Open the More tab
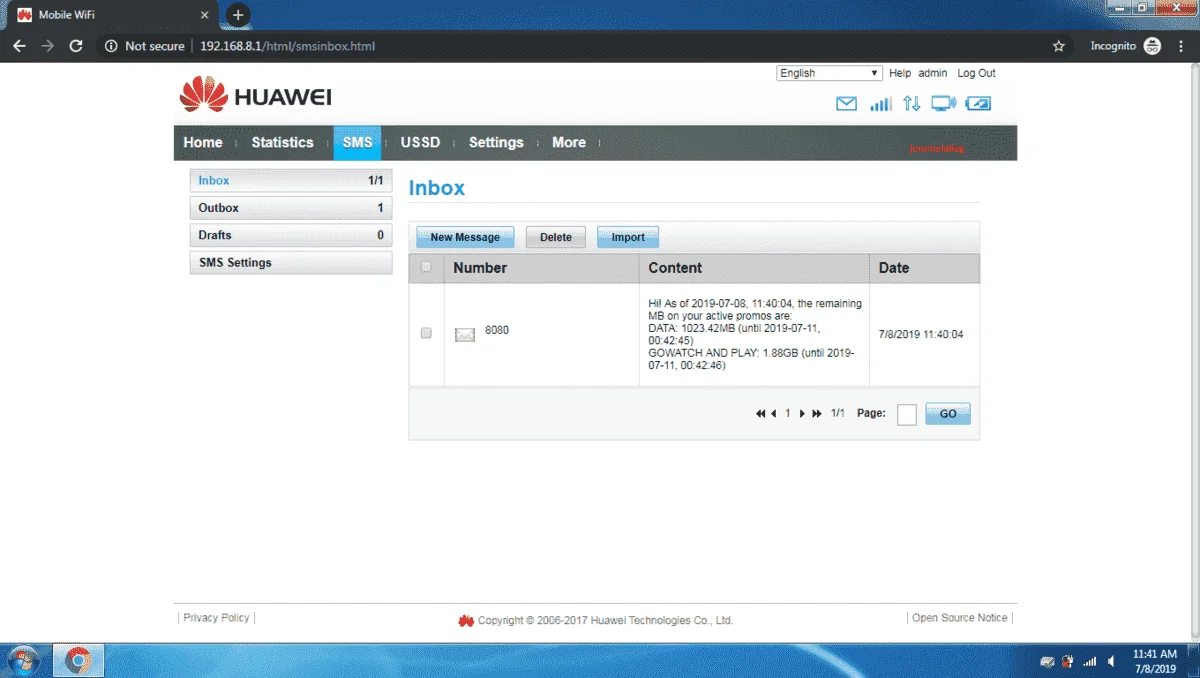The width and height of the screenshot is (1200, 678). pyautogui.click(x=569, y=142)
